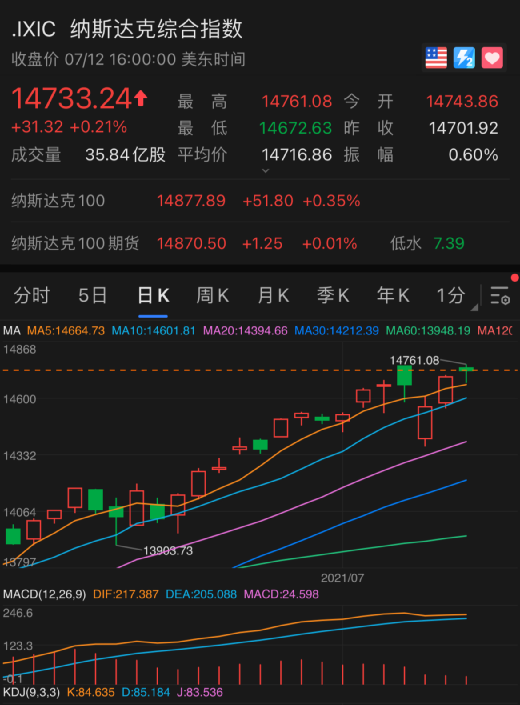
Task: Tap the blue lightning Level 2 icon
Action: (x=464, y=58)
